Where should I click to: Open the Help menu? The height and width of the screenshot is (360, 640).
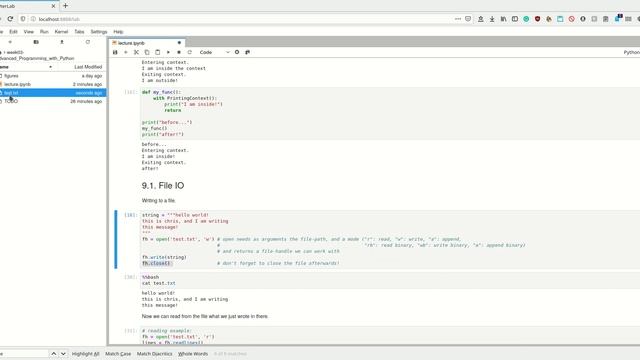point(118,31)
